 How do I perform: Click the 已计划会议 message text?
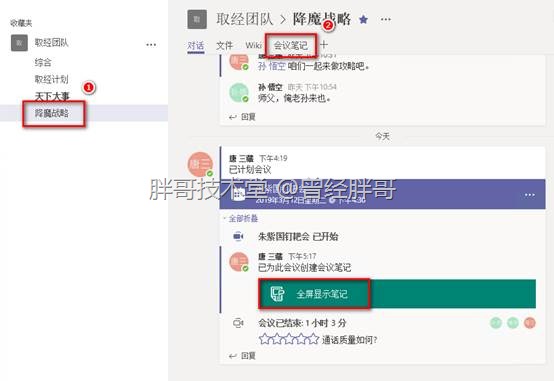(x=250, y=170)
